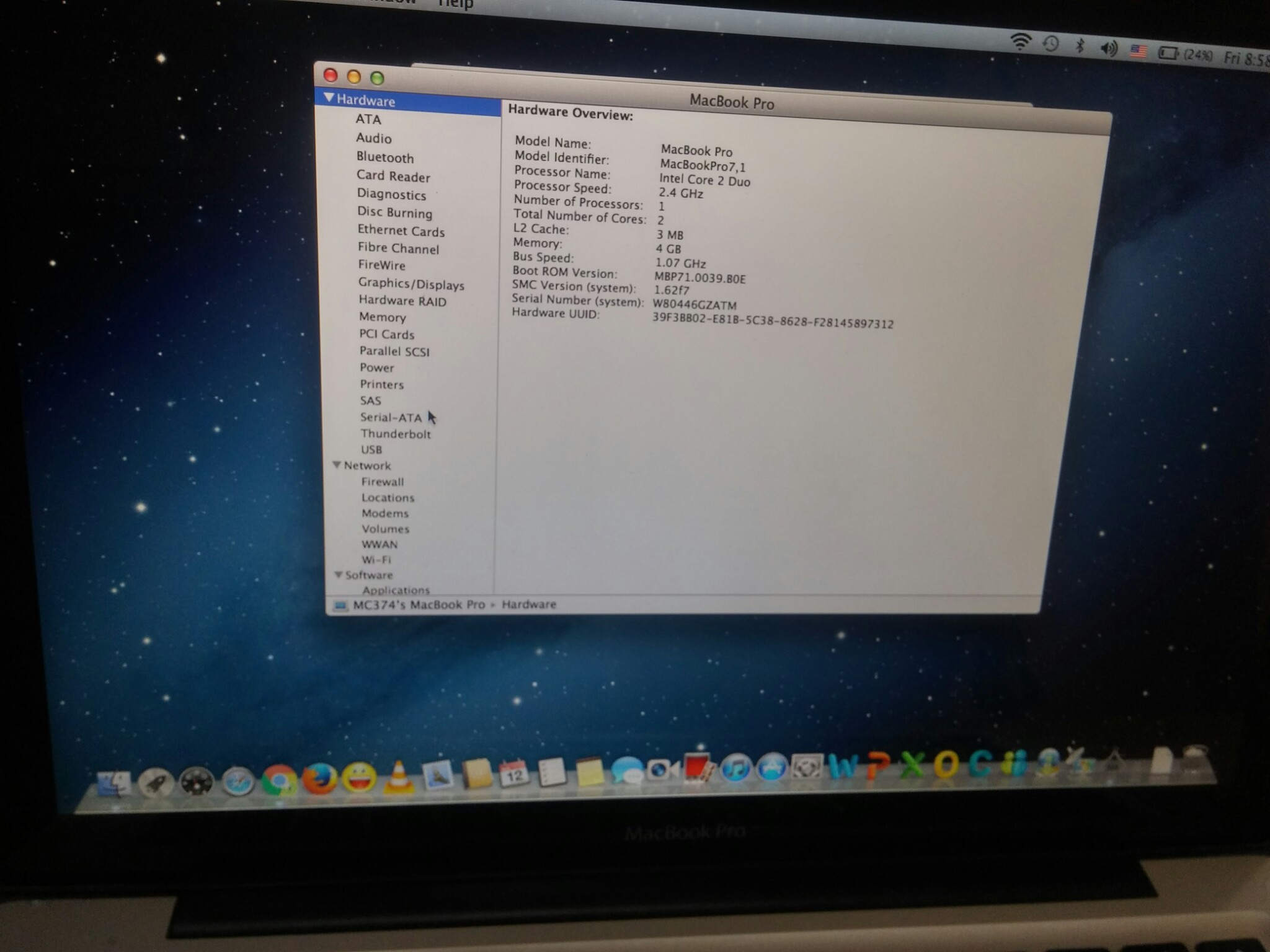Click the serial number value W80446GZATM

click(695, 304)
